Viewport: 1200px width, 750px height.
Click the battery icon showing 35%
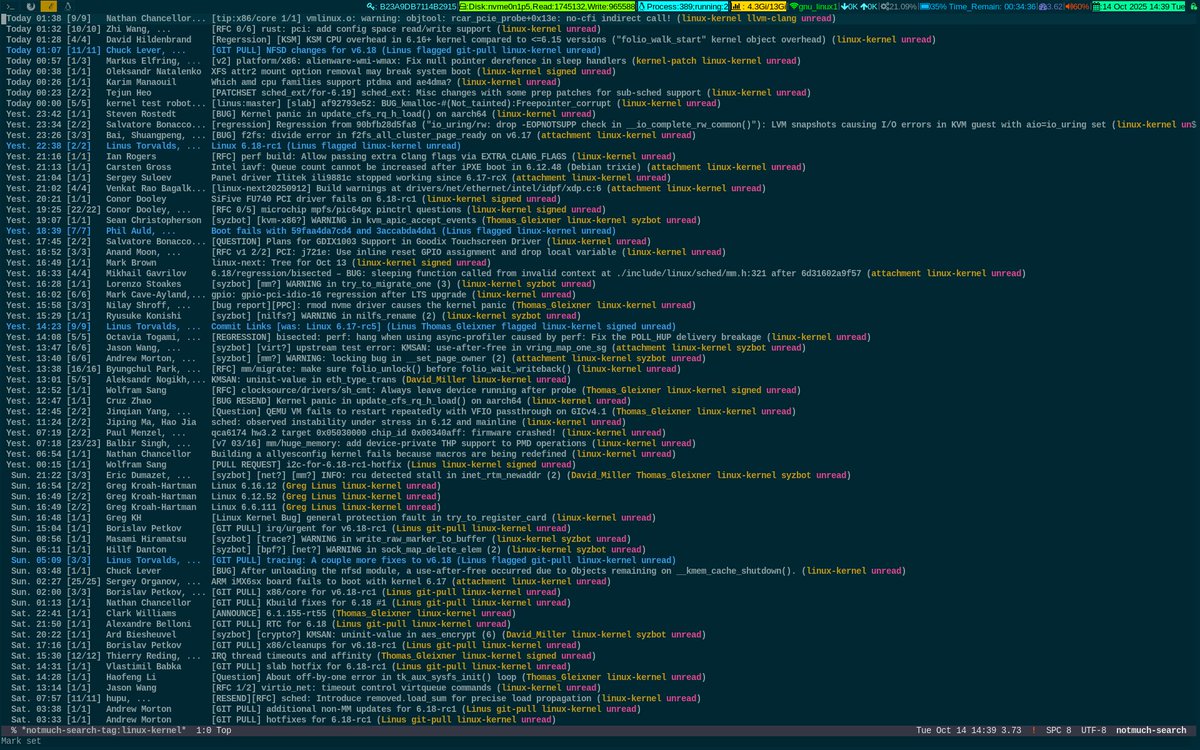[925, 6]
